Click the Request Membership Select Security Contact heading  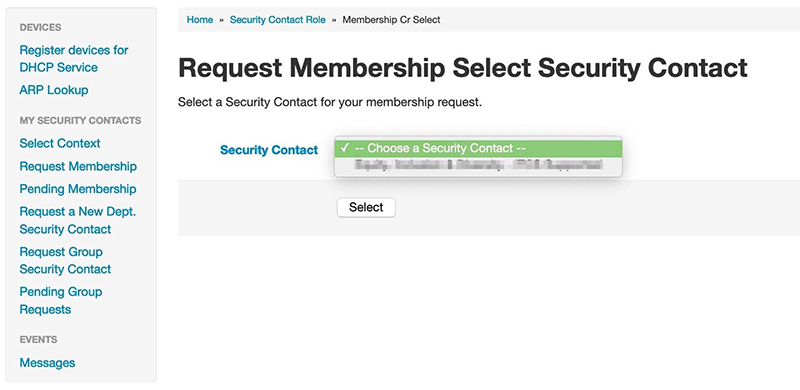(463, 68)
